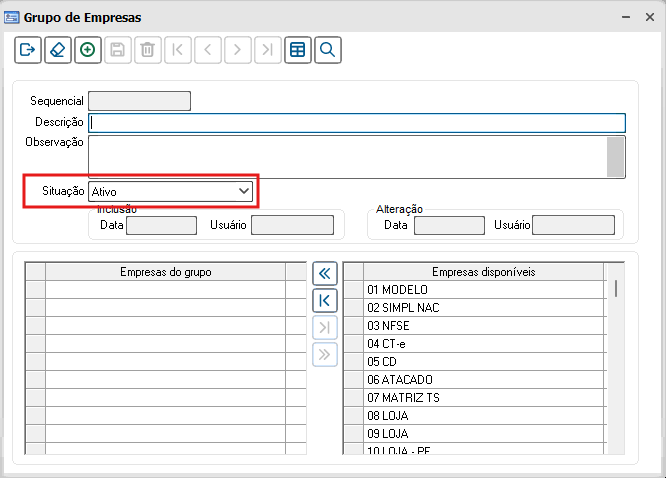The image size is (666, 478).
Task: Click the Empresas disponíveis column header
Action: [x=484, y=272]
